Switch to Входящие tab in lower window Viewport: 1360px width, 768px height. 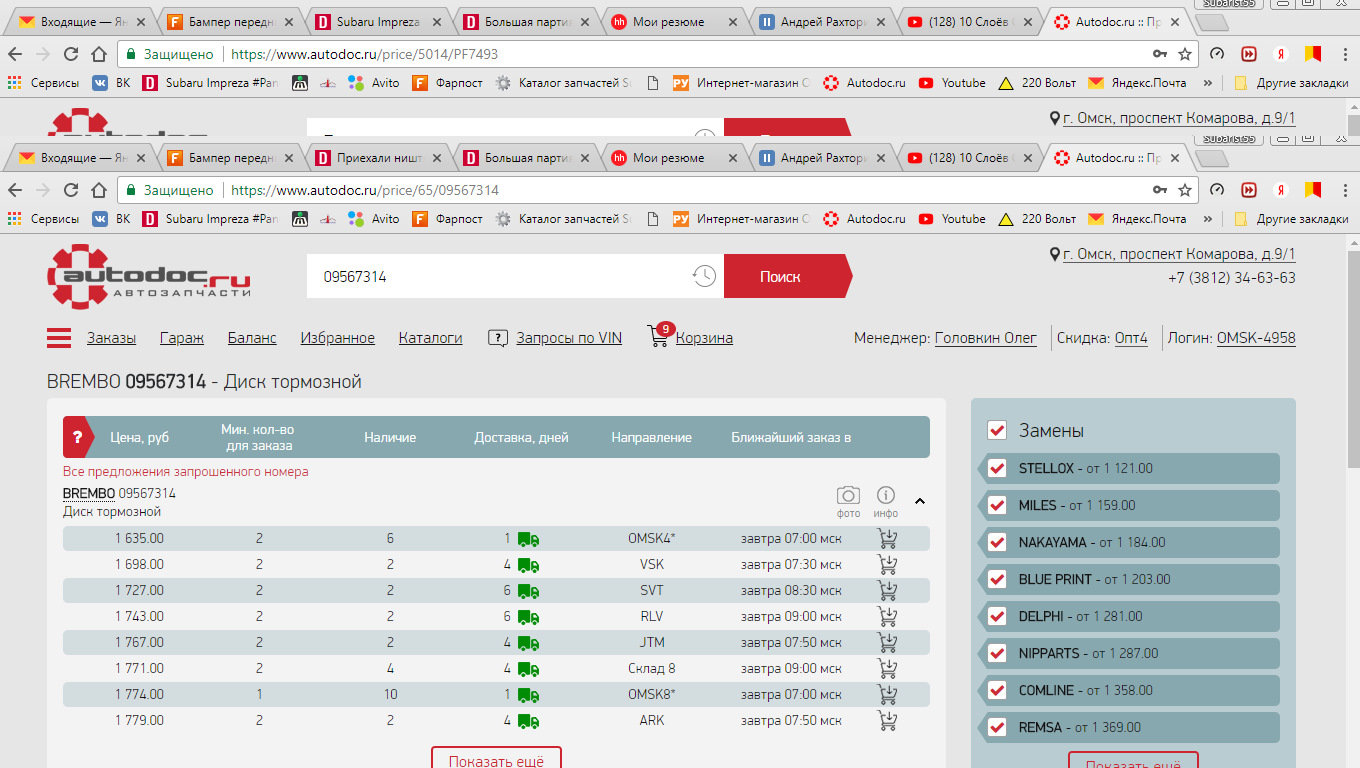82,158
